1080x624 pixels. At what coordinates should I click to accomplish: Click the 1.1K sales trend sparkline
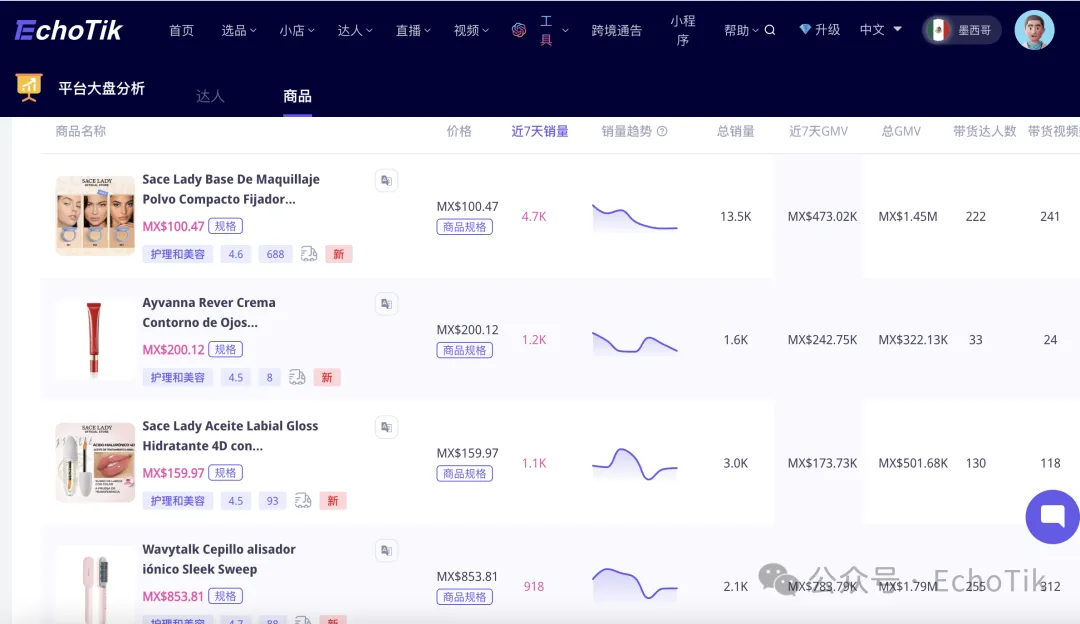(634, 464)
